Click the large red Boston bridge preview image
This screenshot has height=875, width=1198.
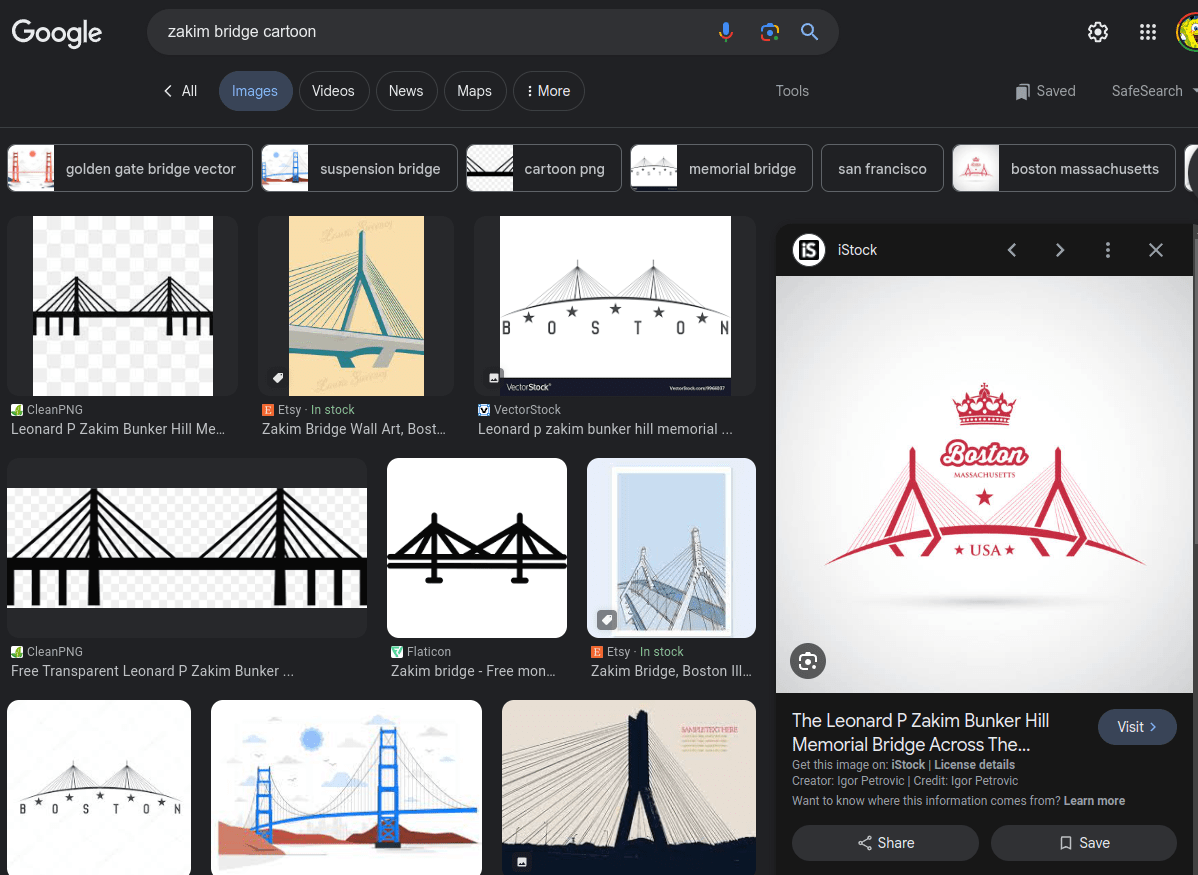(984, 484)
